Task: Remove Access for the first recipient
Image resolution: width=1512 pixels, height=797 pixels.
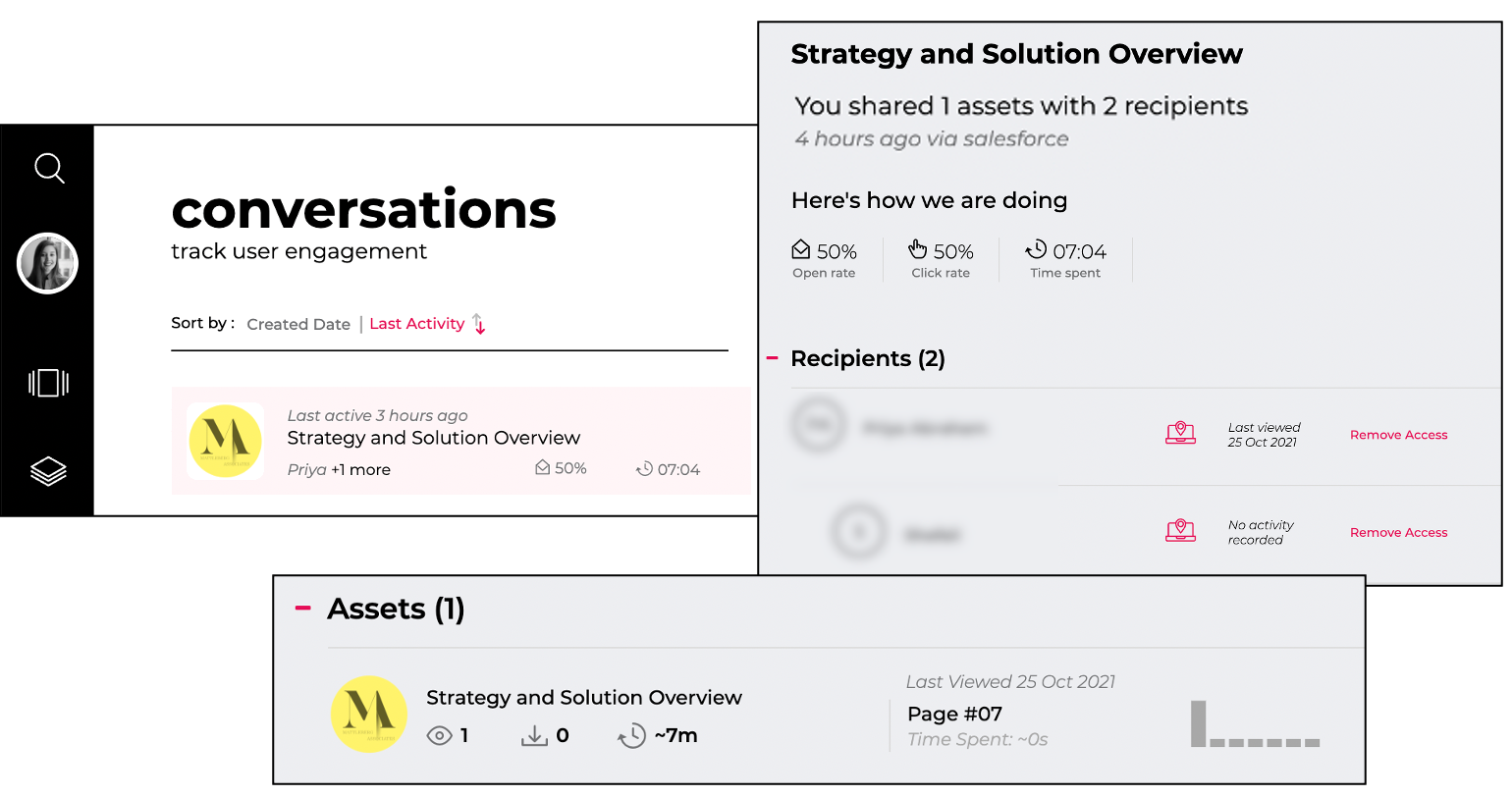Action: [1398, 435]
